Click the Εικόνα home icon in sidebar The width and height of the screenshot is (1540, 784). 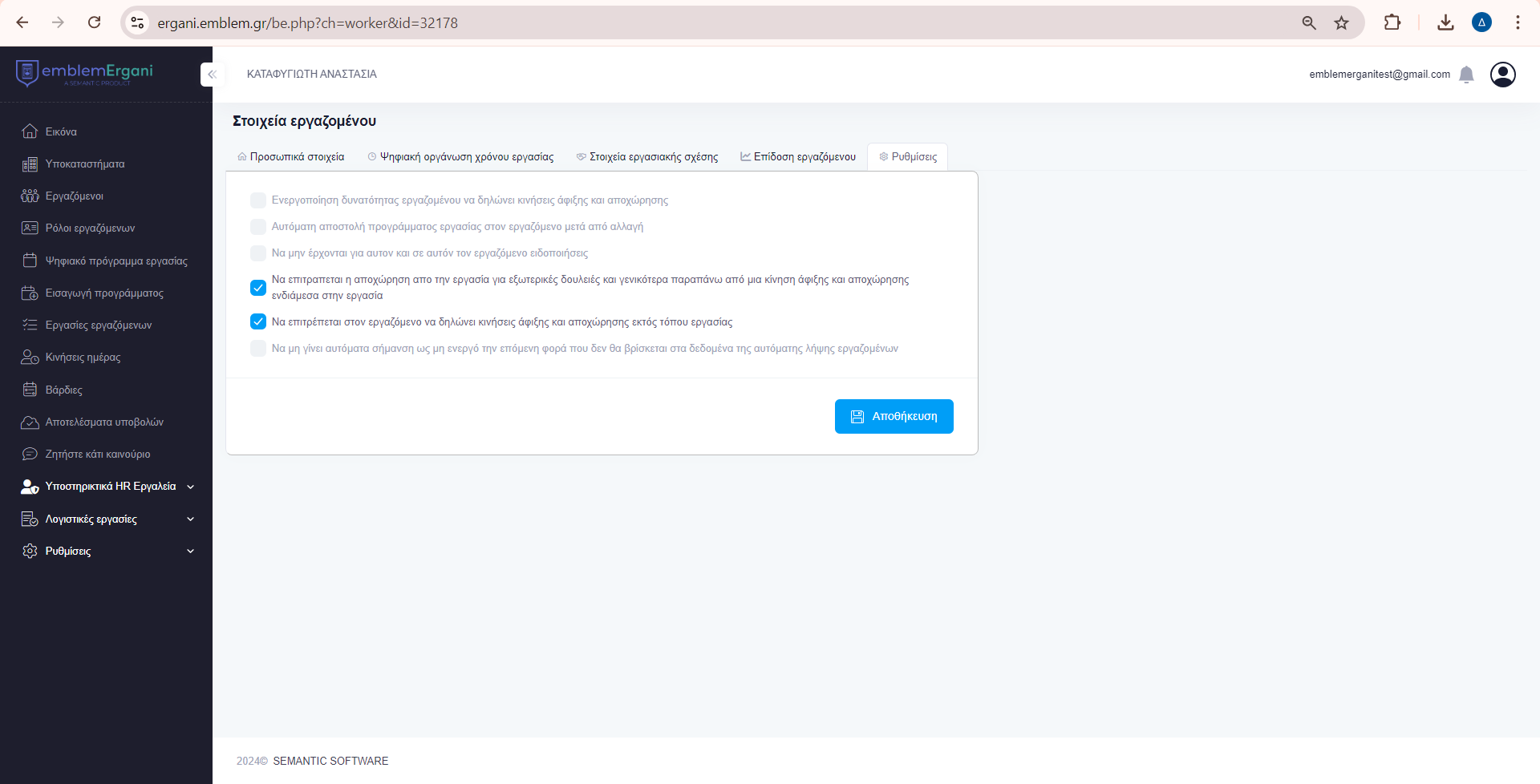pos(30,131)
